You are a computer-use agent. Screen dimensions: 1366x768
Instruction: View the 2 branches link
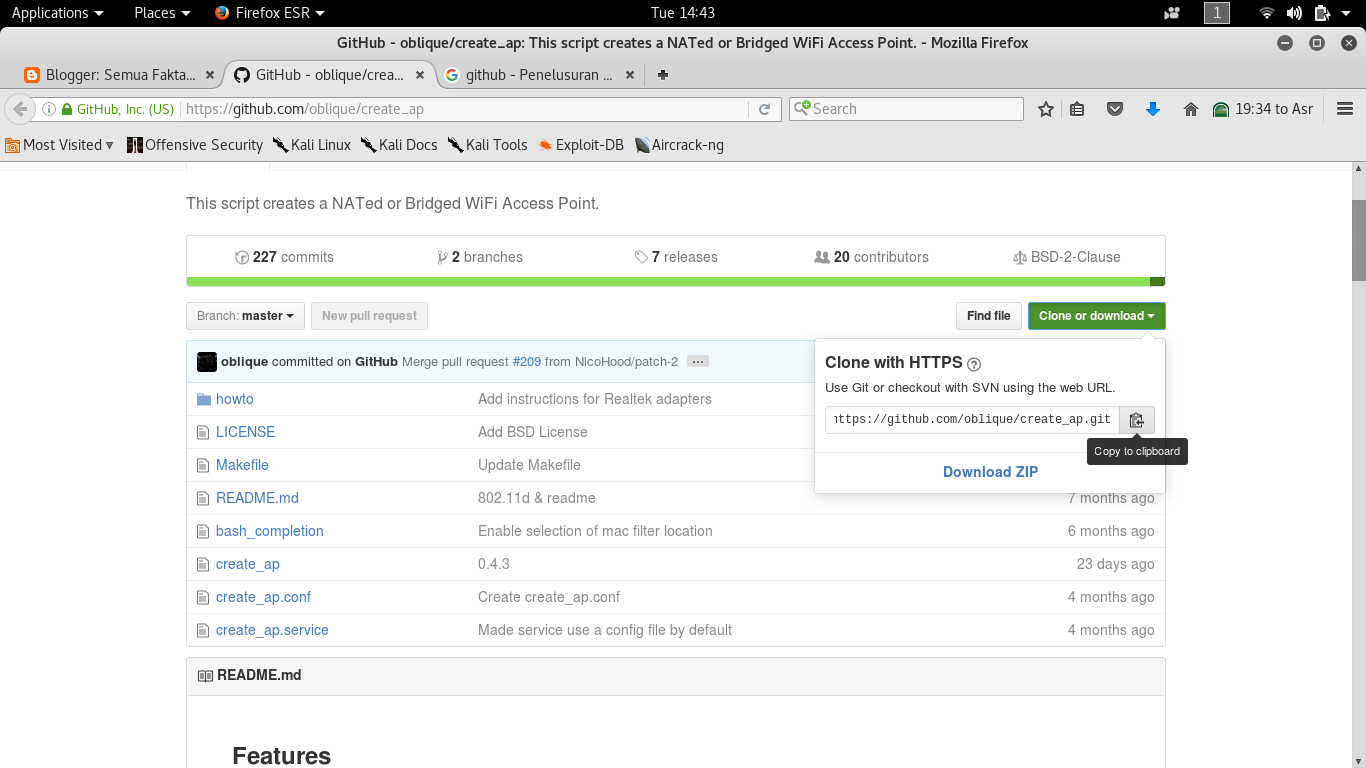click(480, 257)
